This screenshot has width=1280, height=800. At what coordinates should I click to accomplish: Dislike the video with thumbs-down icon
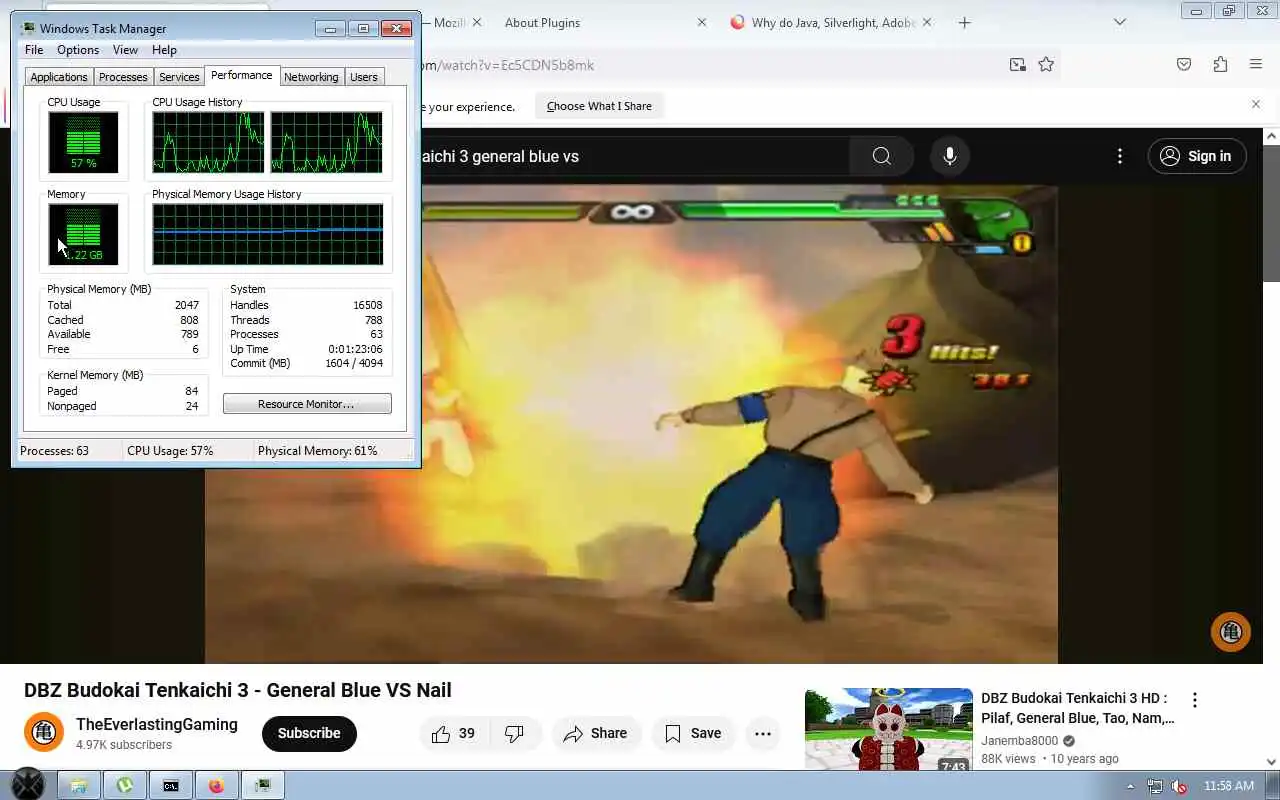tap(515, 733)
